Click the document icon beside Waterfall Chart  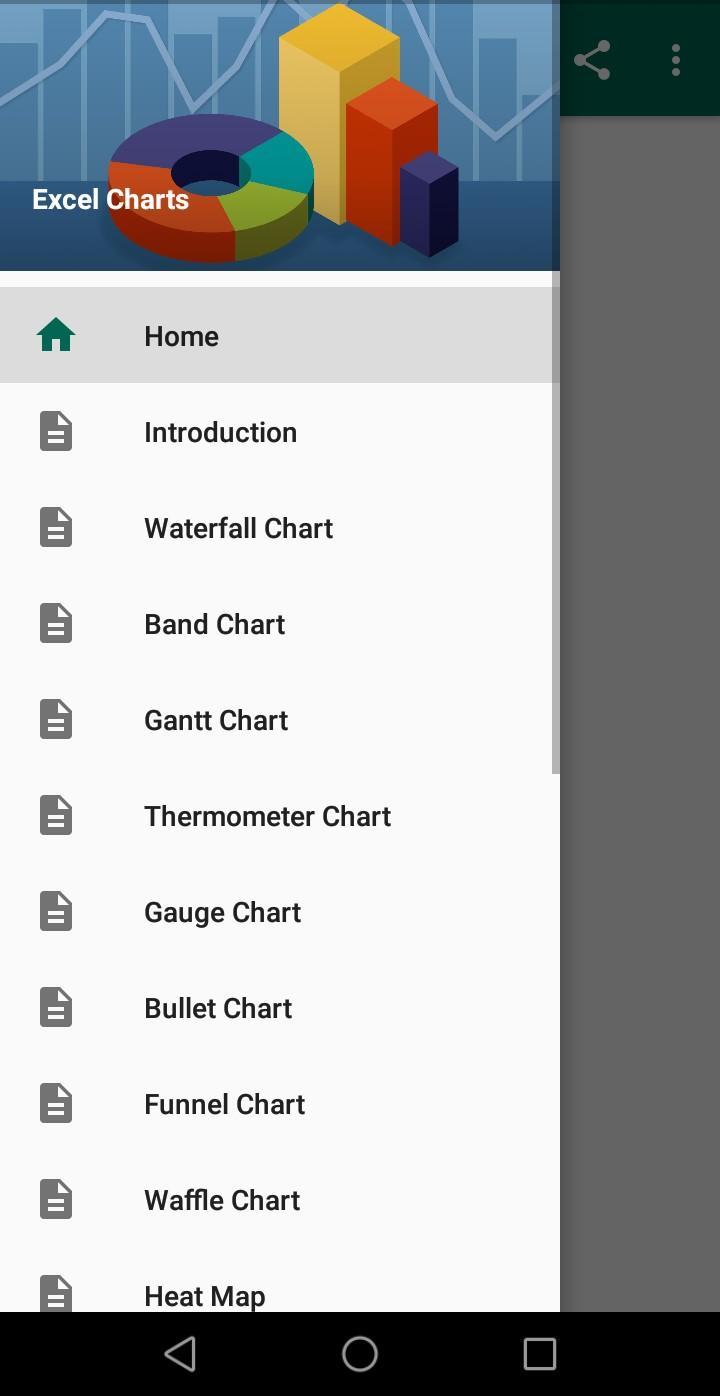[56, 528]
